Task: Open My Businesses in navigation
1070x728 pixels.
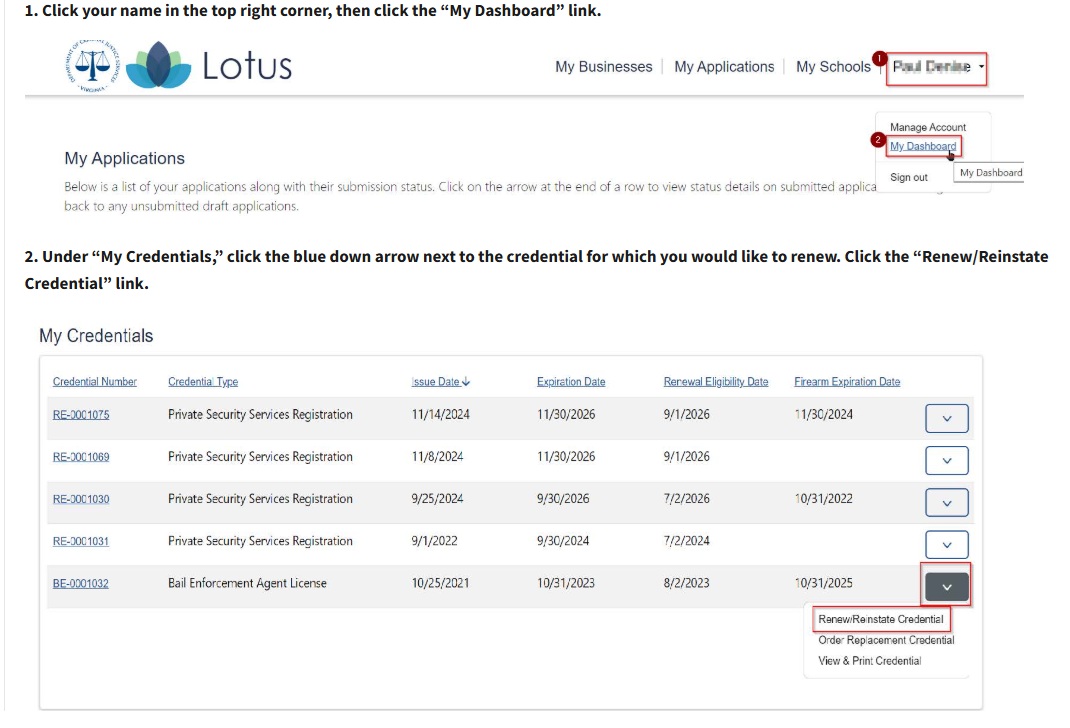Action: pos(603,67)
